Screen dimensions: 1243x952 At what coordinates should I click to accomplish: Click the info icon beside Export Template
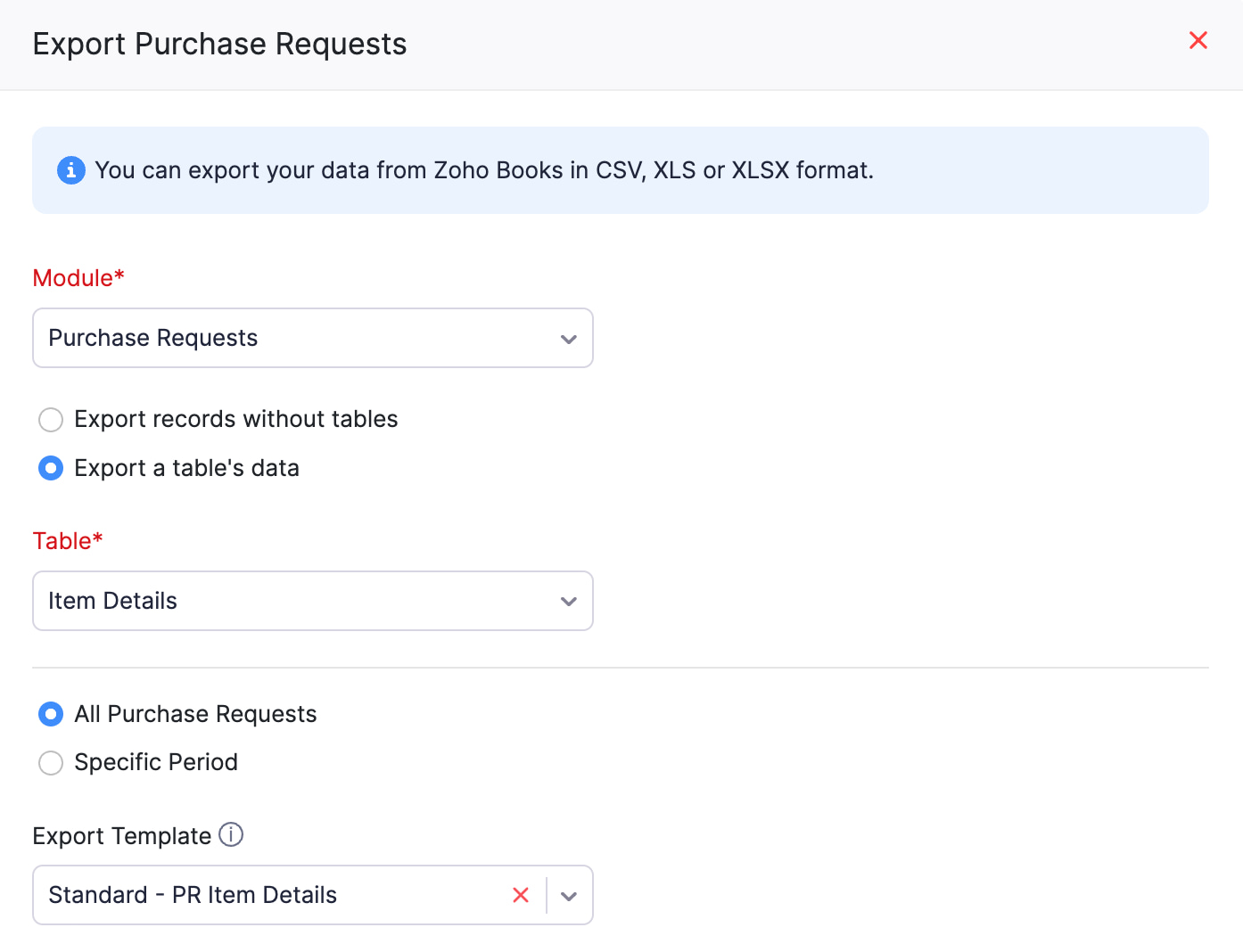(x=231, y=835)
